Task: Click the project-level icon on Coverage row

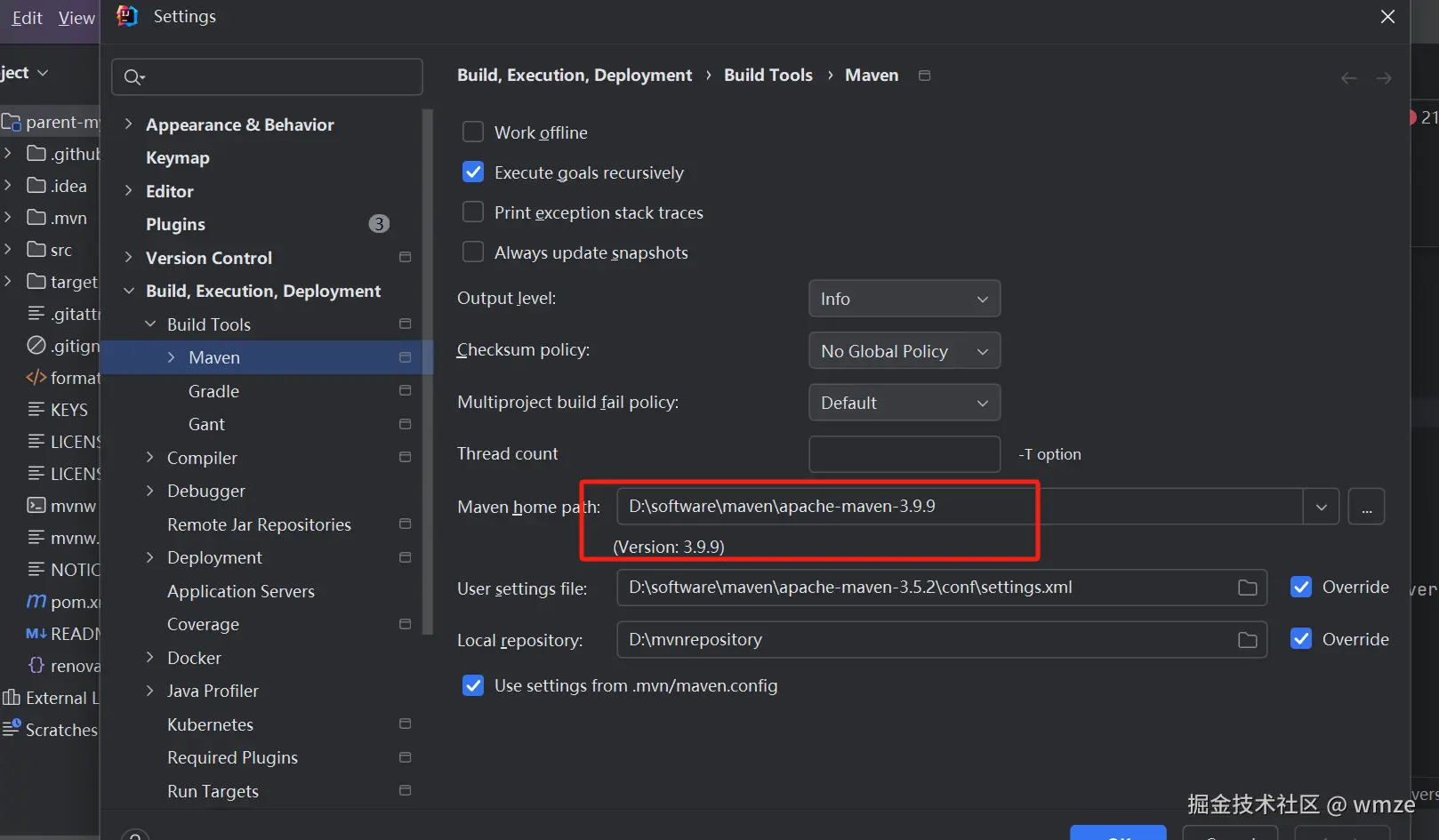Action: pos(406,624)
